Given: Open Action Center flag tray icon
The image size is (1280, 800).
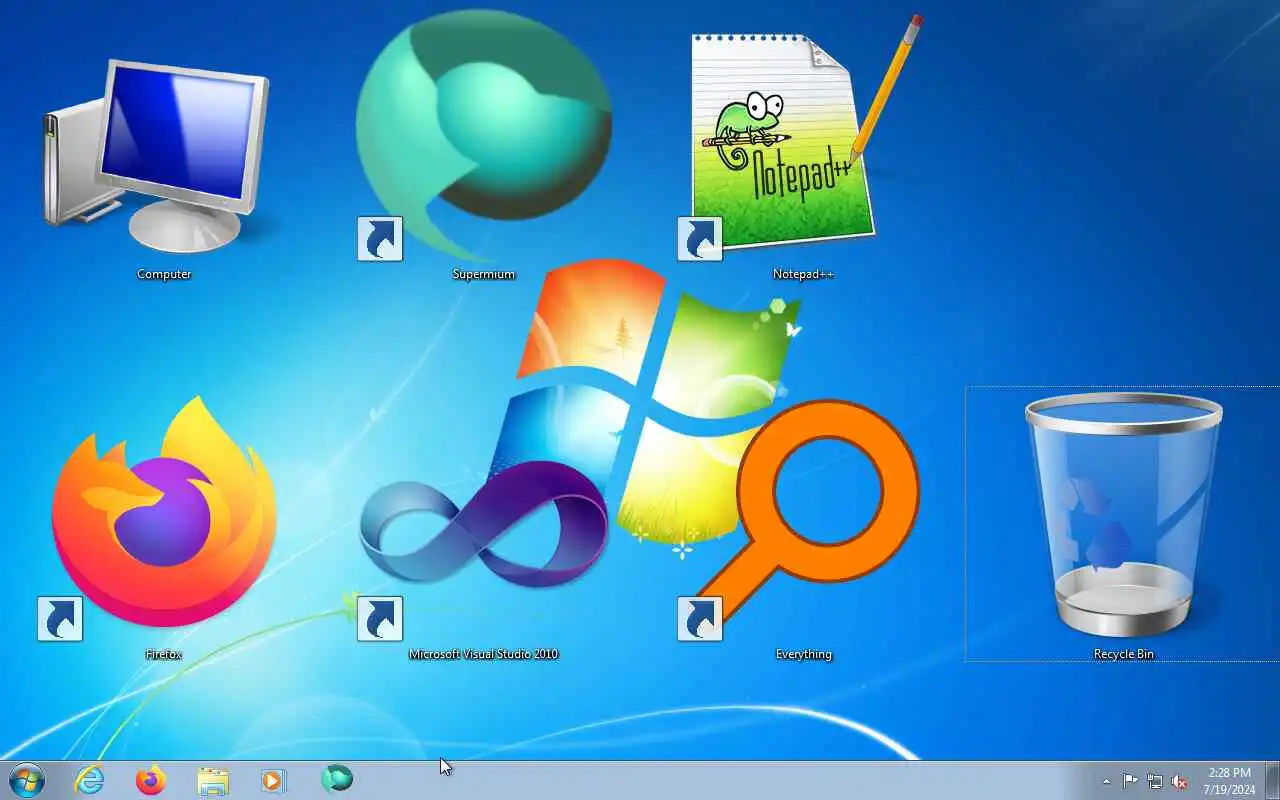Looking at the screenshot, I should pos(1130,781).
